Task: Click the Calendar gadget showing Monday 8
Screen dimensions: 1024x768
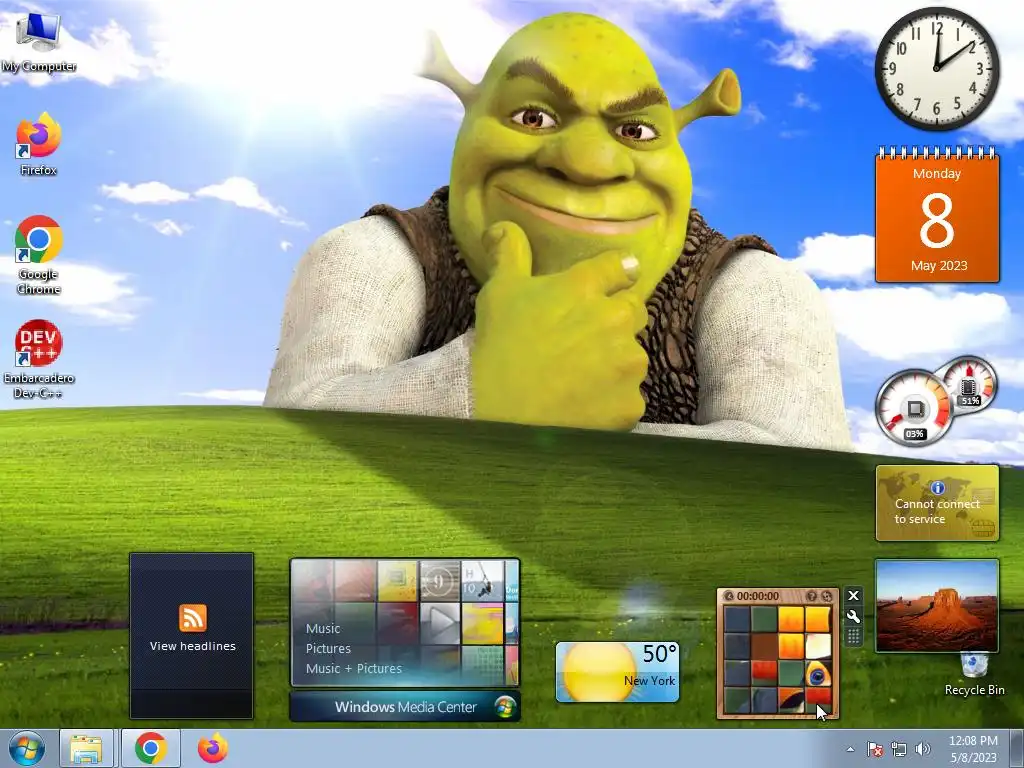Action: click(937, 215)
